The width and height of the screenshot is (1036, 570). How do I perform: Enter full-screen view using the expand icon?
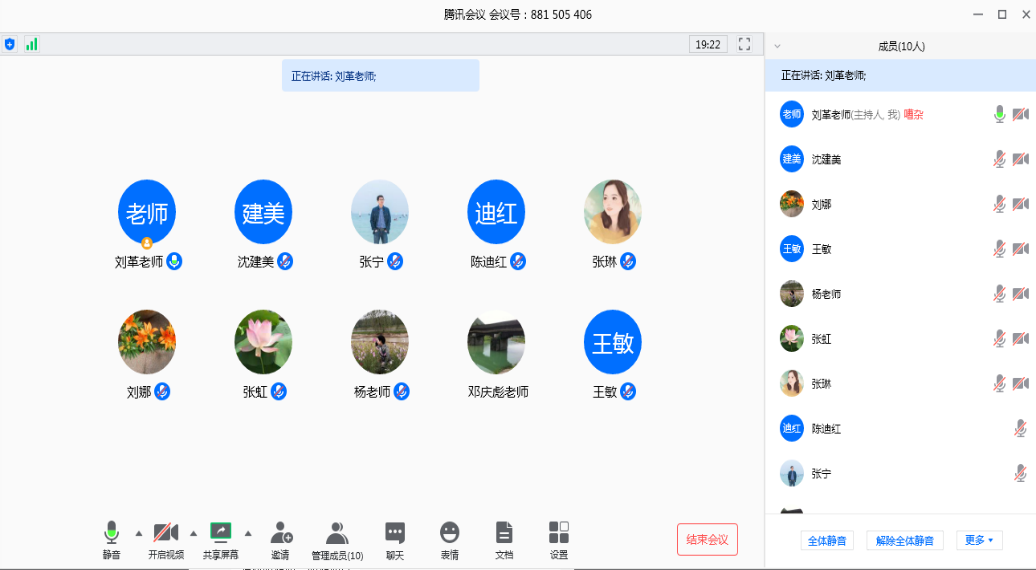[744, 44]
